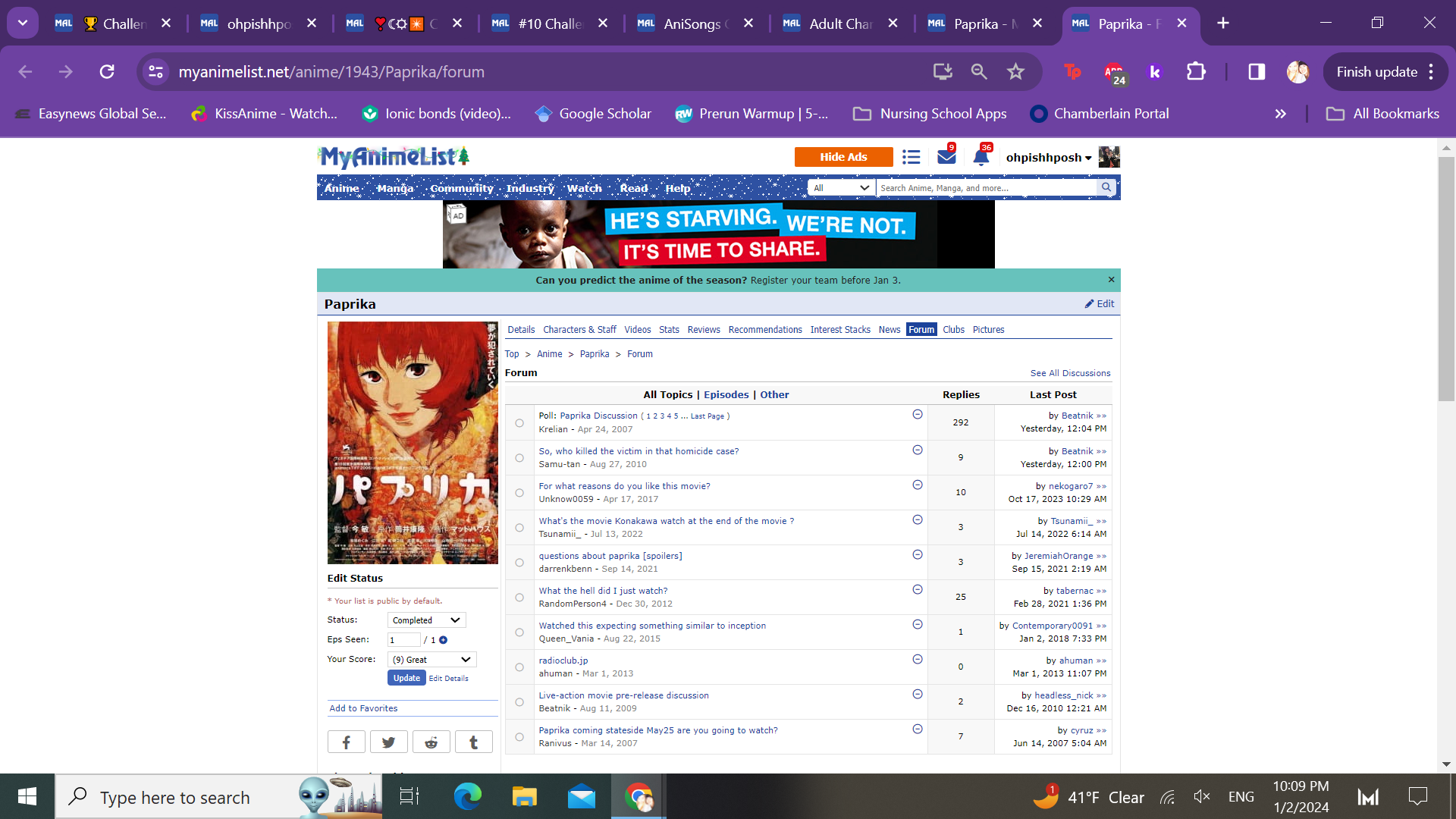Show more bookmarks with double chevron
The image size is (1456, 819).
pyautogui.click(x=1281, y=114)
